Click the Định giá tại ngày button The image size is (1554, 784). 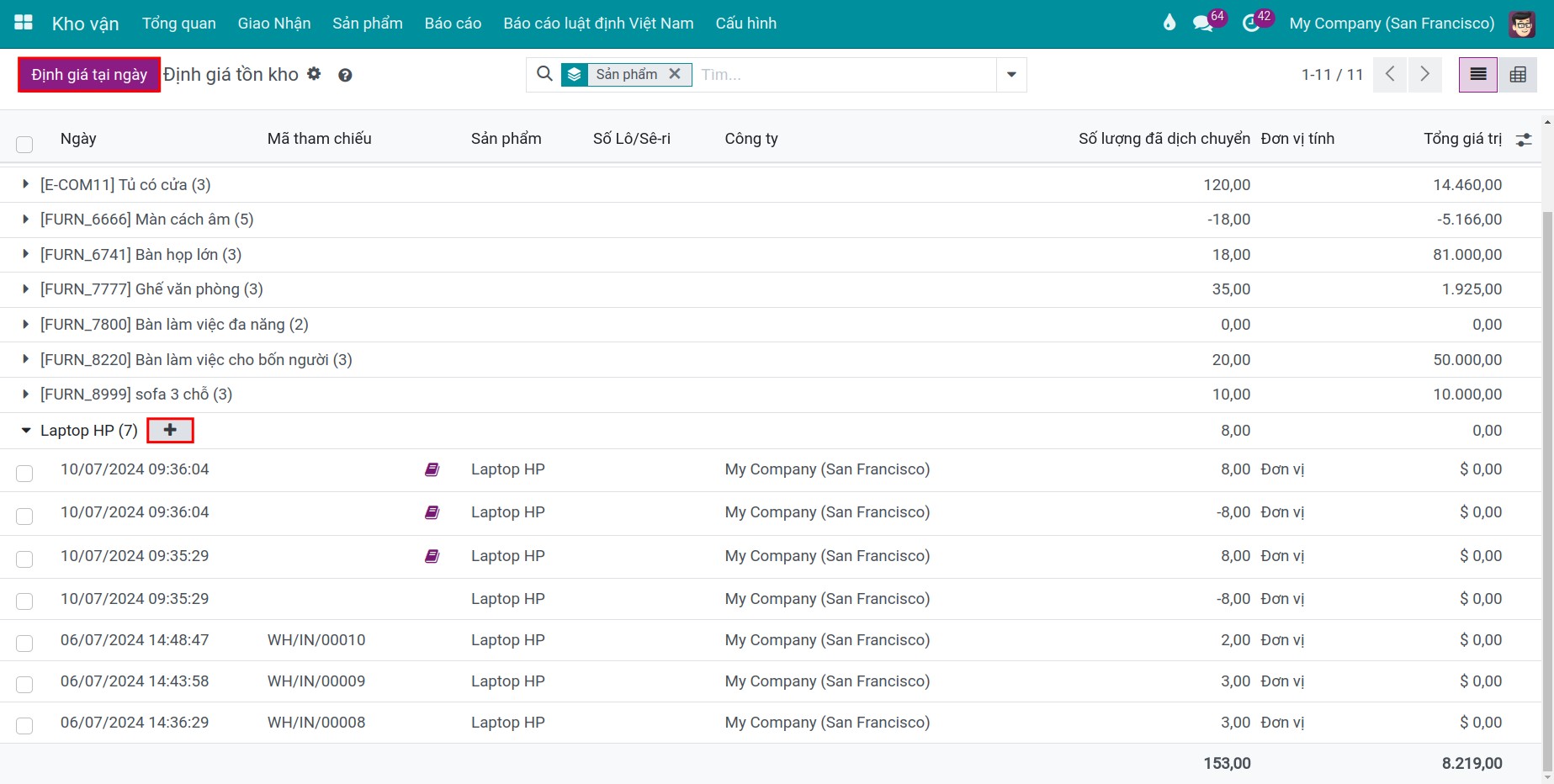(x=89, y=75)
